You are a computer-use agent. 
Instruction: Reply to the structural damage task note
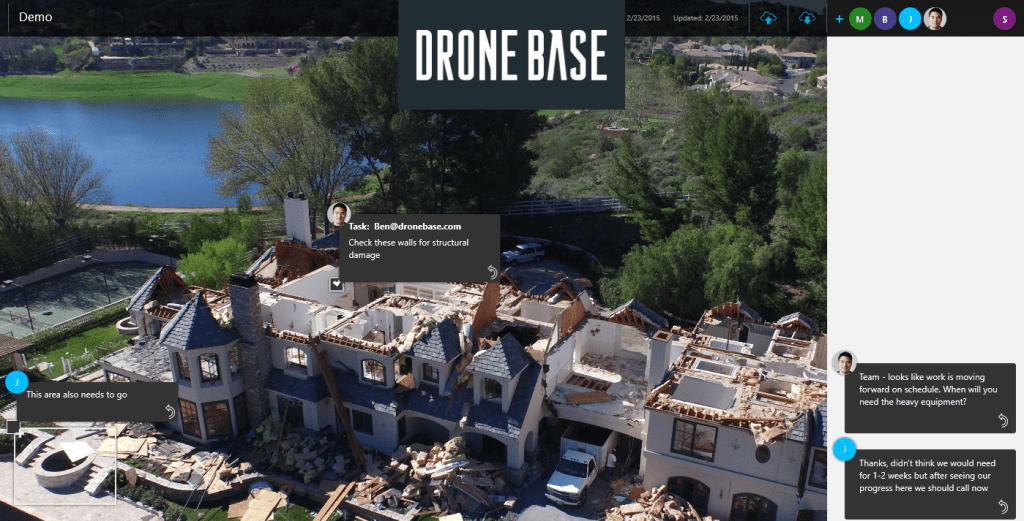pos(492,272)
